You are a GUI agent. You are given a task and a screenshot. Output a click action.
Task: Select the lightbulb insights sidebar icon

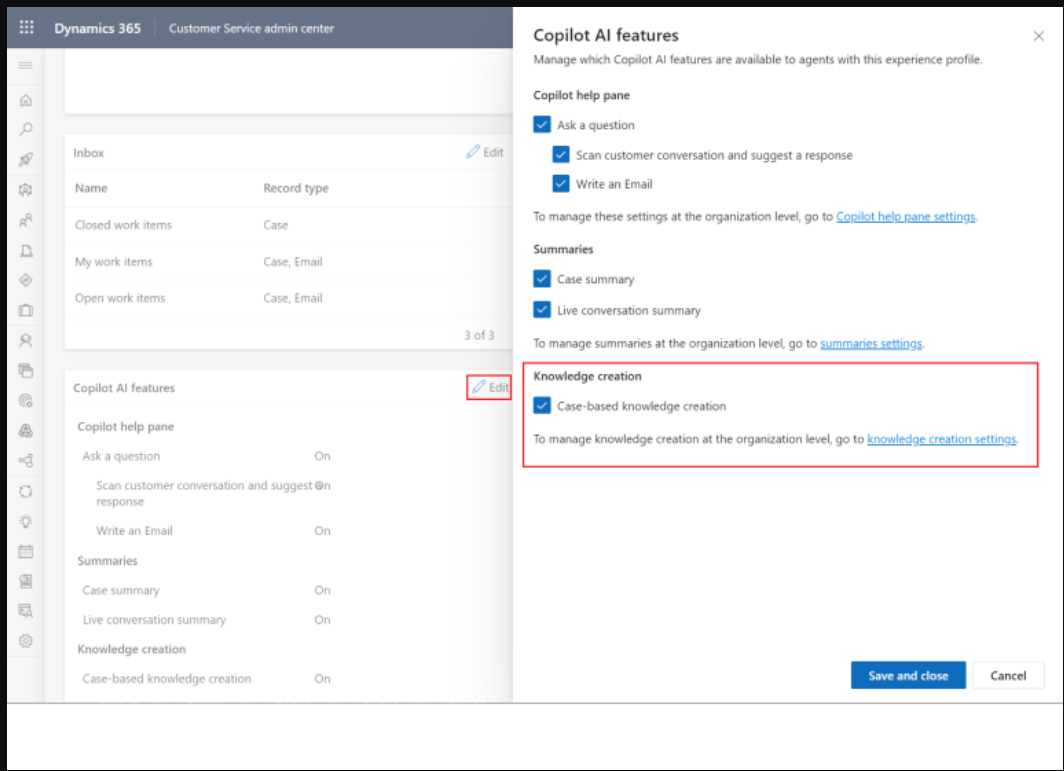click(26, 521)
